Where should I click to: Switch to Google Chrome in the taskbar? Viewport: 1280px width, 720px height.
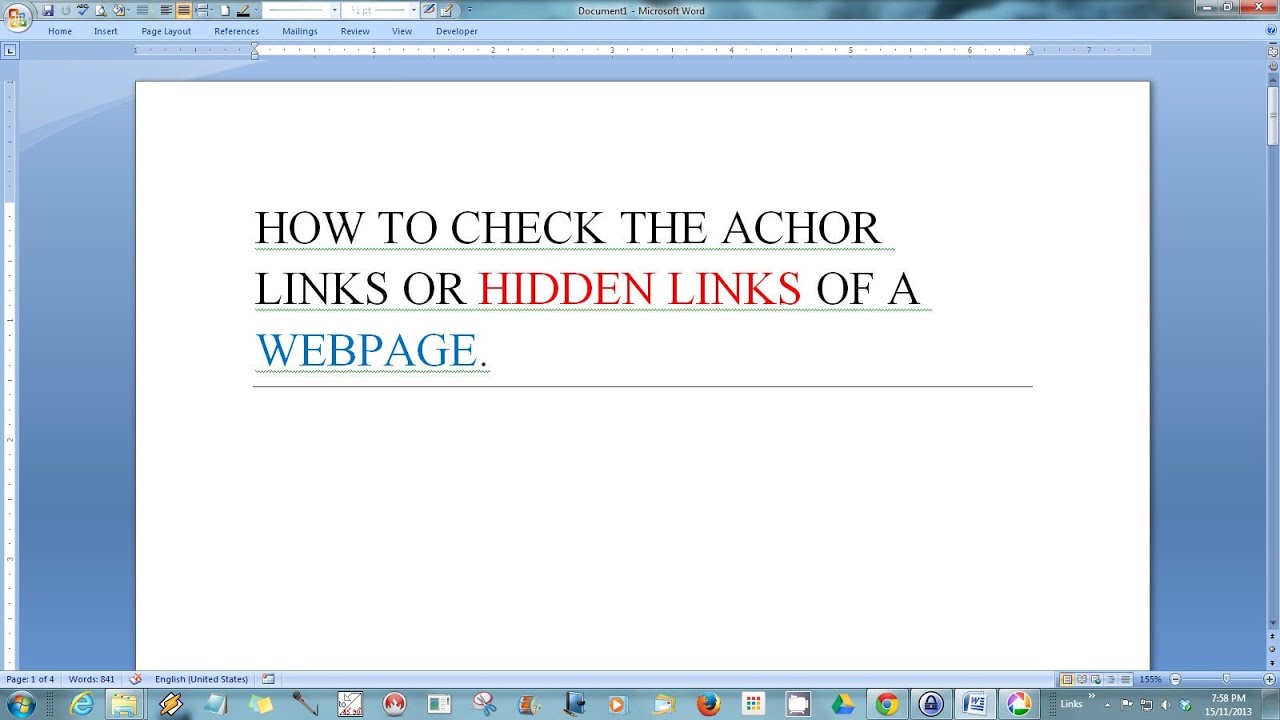[x=886, y=704]
